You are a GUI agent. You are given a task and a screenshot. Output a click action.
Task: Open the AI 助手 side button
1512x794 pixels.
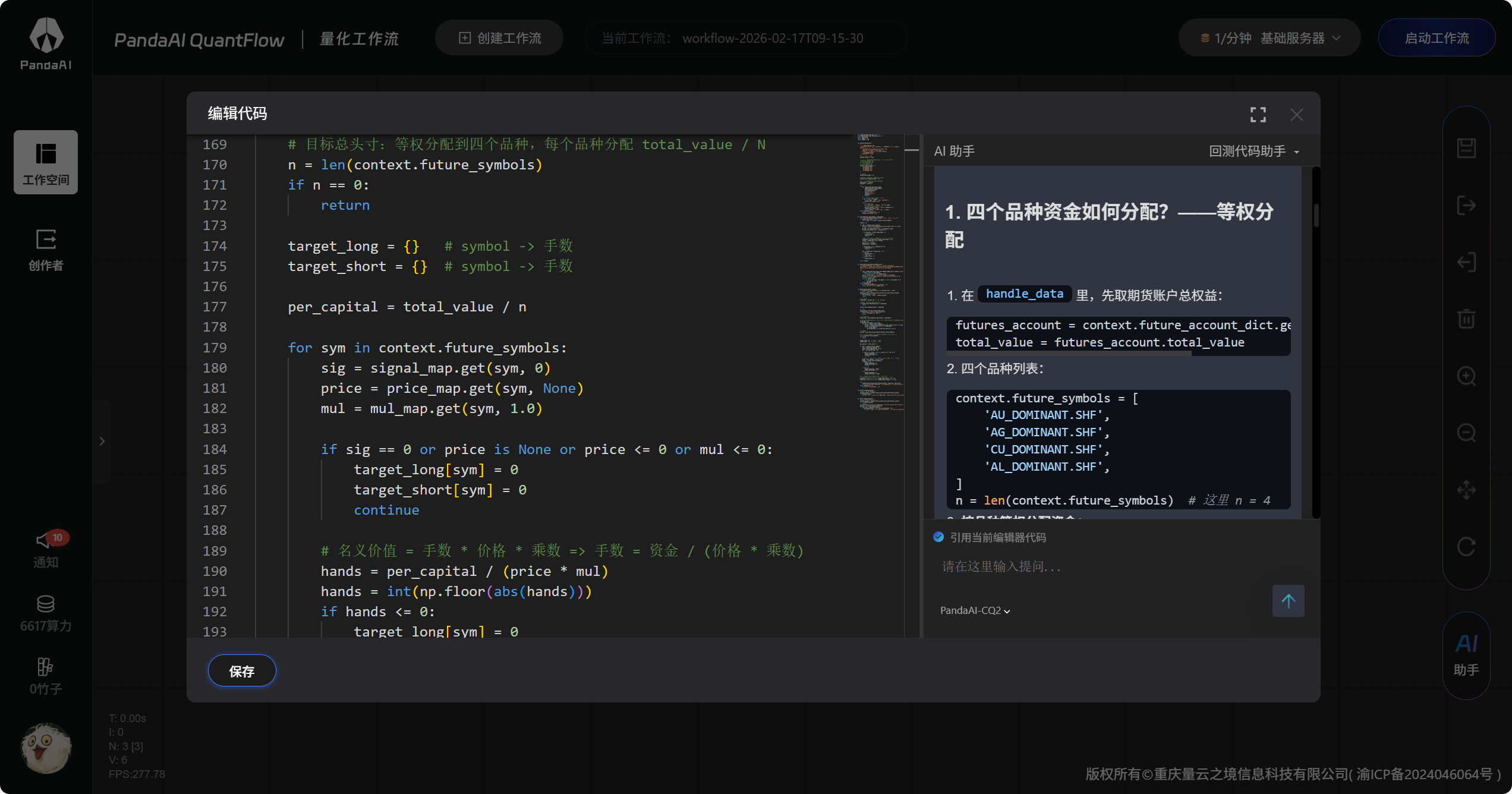[x=1466, y=655]
